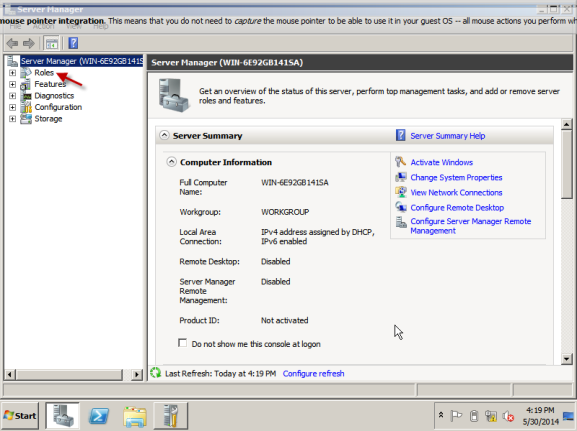Toggle the show/hide console tree toolbar icon
This screenshot has width=577, height=431.
(x=52, y=43)
